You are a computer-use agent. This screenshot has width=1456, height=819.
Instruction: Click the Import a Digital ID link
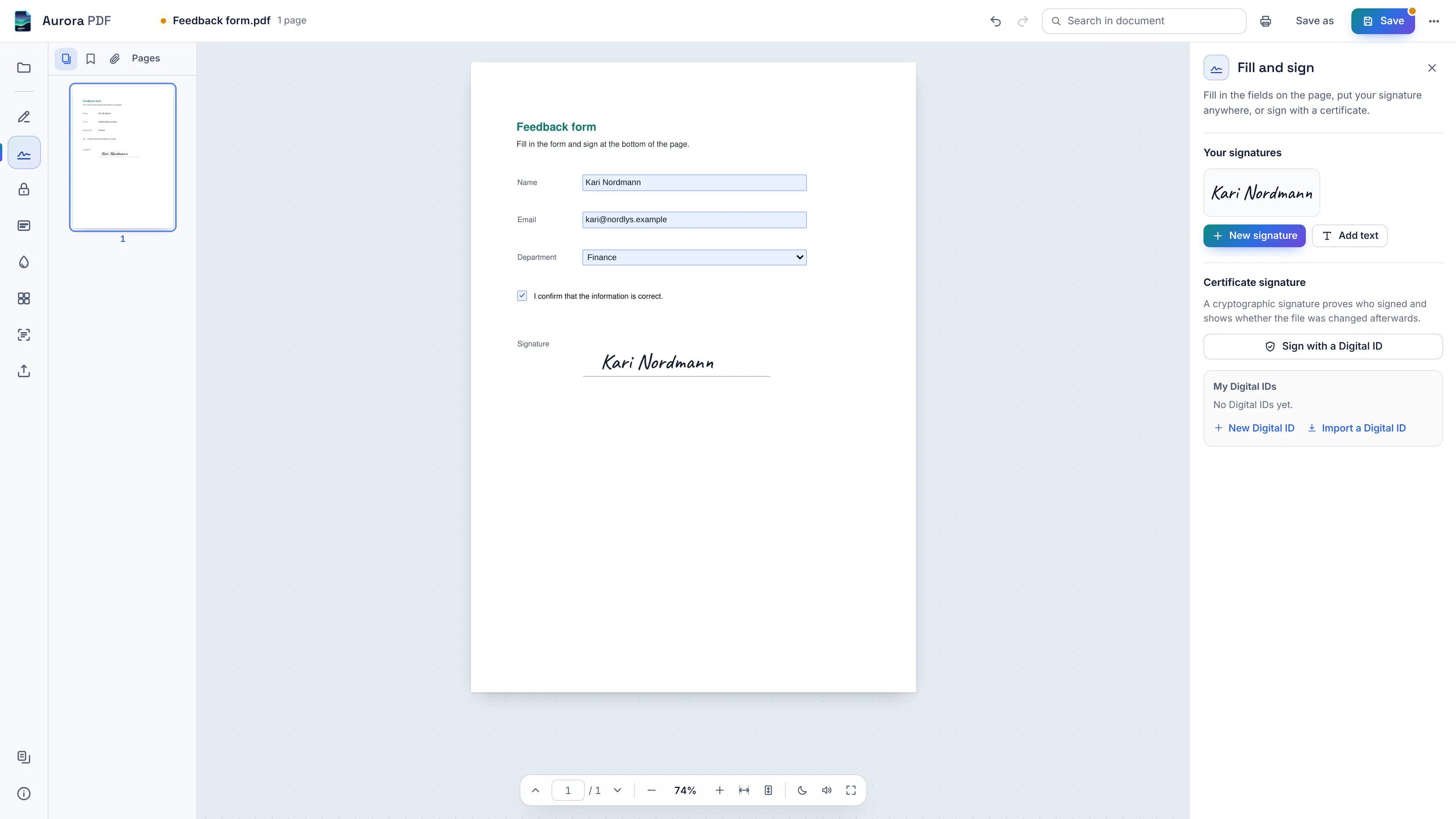[1357, 428]
